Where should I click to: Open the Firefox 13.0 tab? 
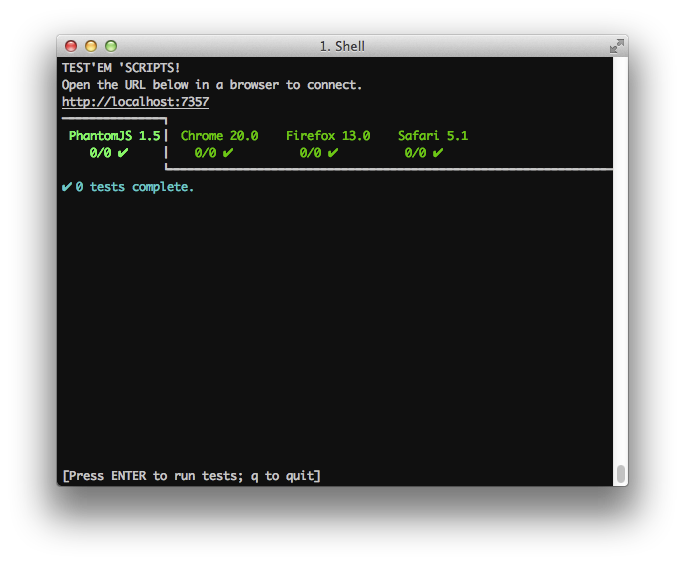[328, 136]
